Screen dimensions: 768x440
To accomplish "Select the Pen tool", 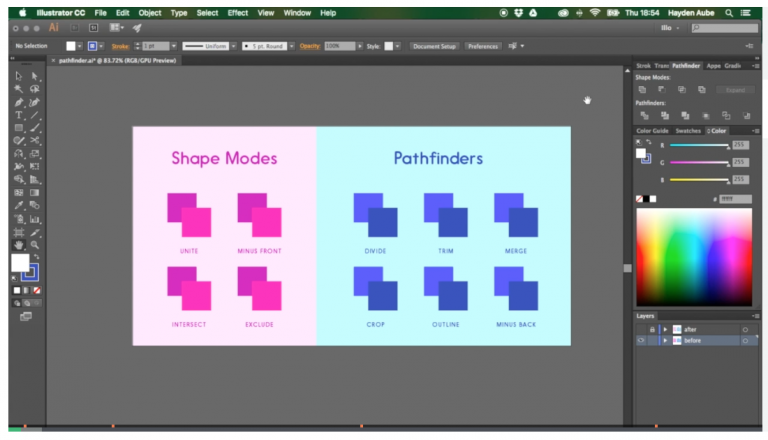I will point(19,102).
